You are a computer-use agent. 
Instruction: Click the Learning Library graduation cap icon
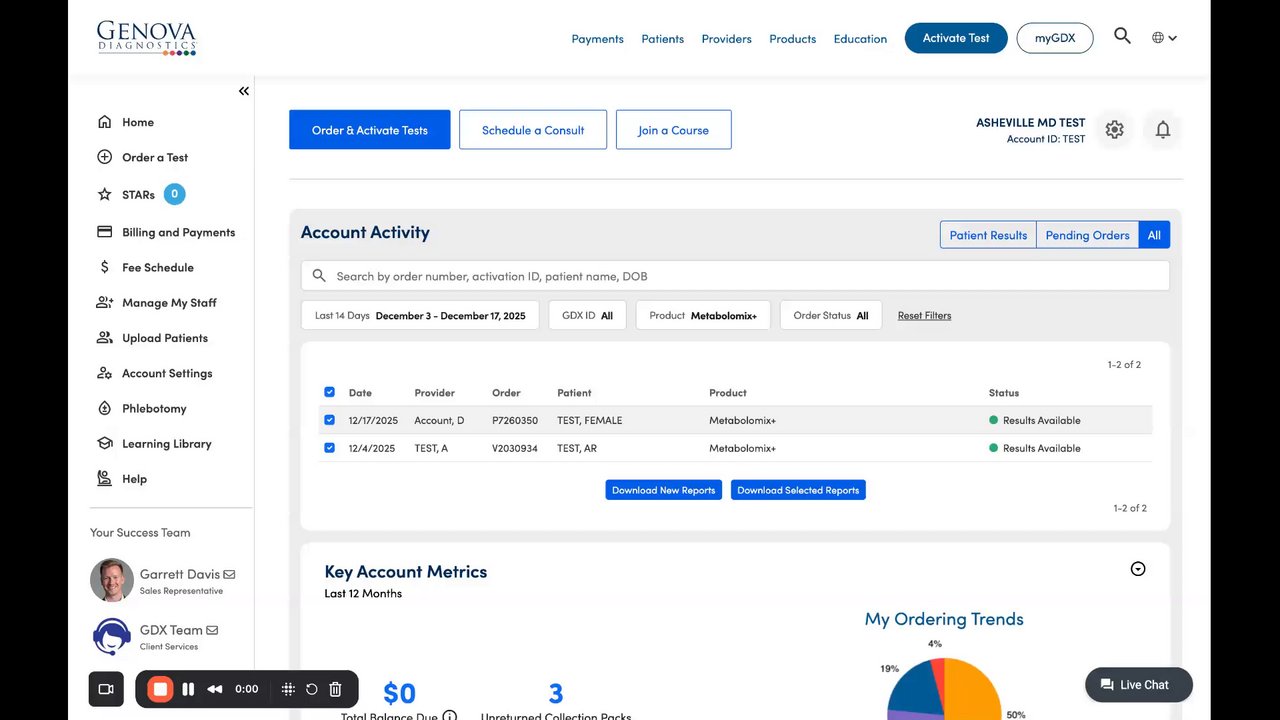(104, 443)
